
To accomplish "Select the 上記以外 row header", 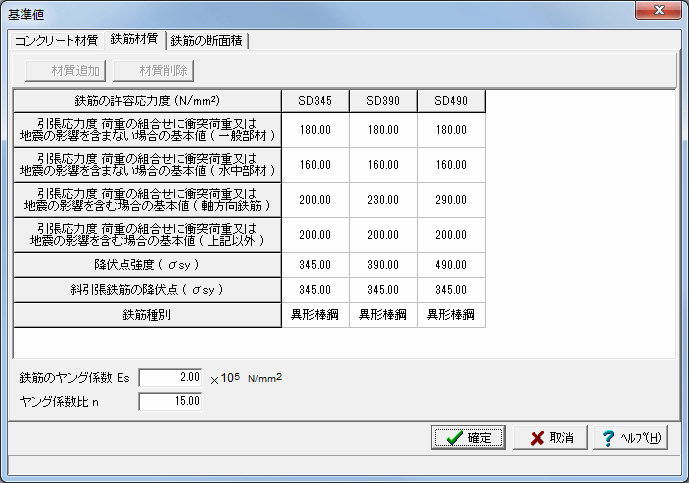I will (x=147, y=235).
